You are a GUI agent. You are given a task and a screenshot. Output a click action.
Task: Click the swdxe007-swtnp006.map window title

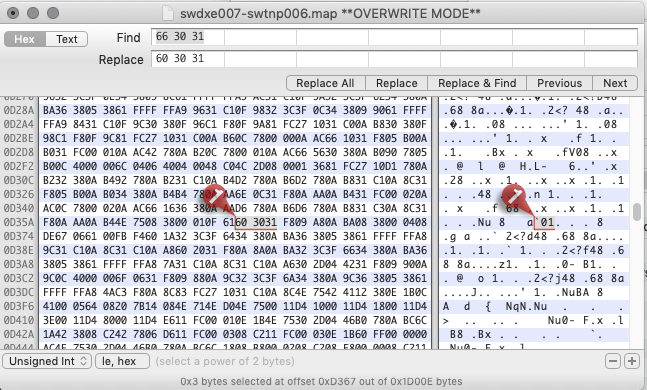(x=330, y=13)
